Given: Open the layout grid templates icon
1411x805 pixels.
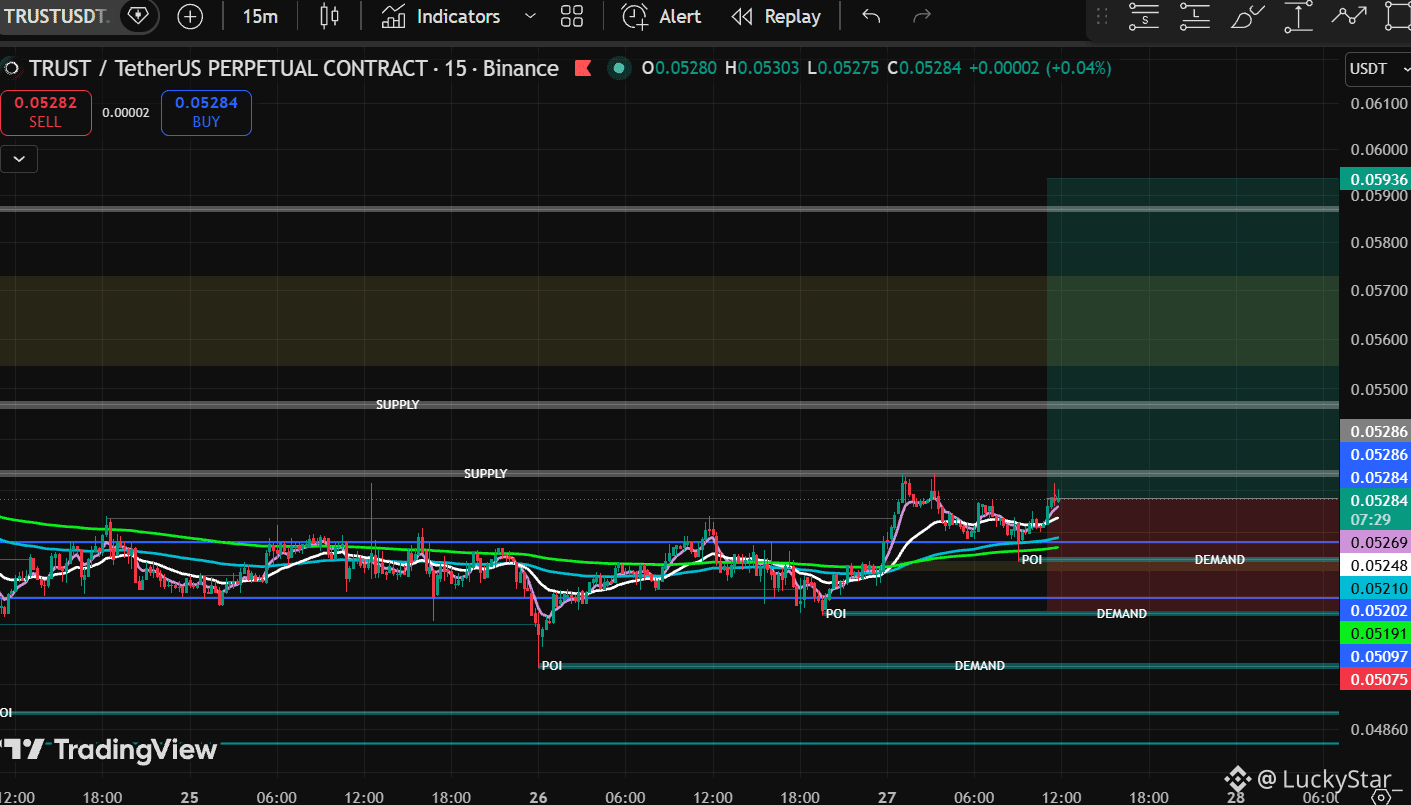Looking at the screenshot, I should pos(572,16).
